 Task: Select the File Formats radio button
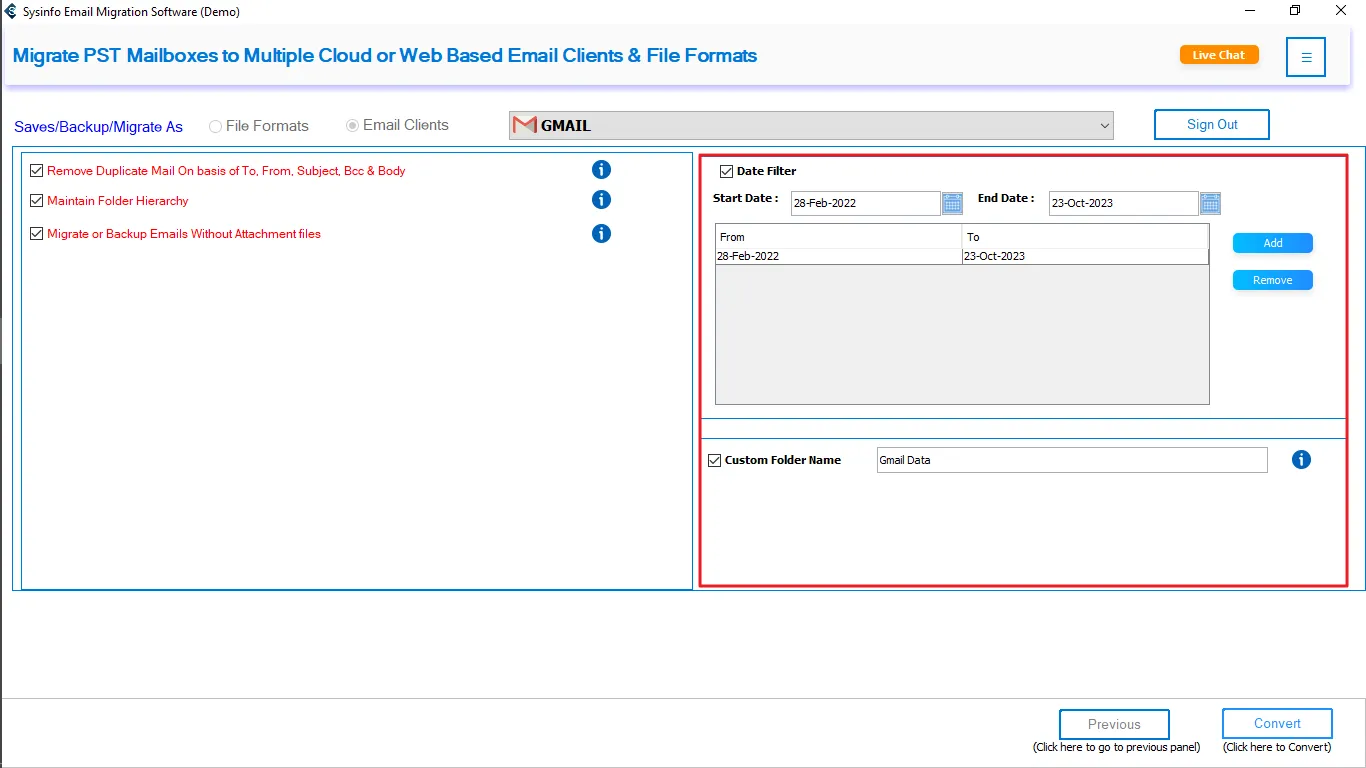click(x=216, y=126)
